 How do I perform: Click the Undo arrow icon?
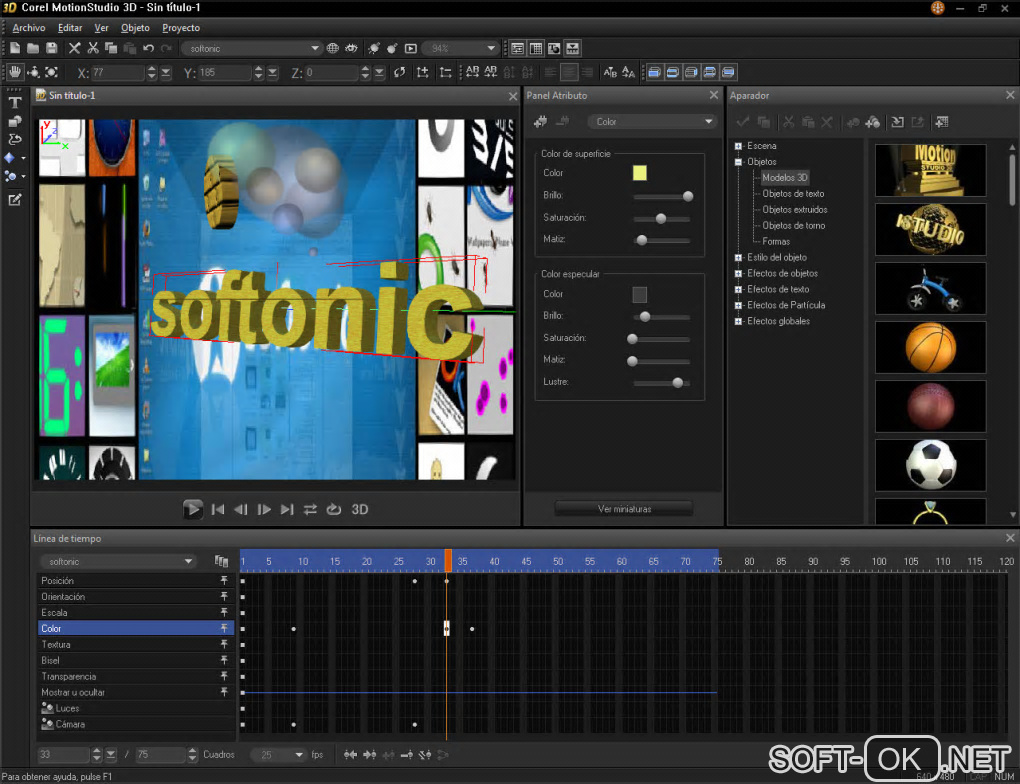[x=149, y=48]
